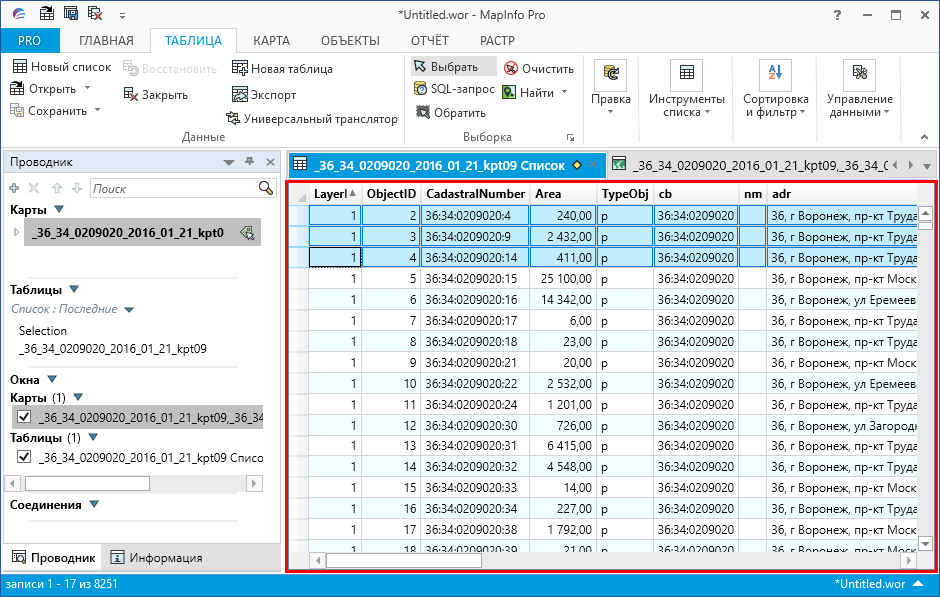Open the Сортировка и фильтр dropdown
The height and width of the screenshot is (597, 940).
pos(775,105)
